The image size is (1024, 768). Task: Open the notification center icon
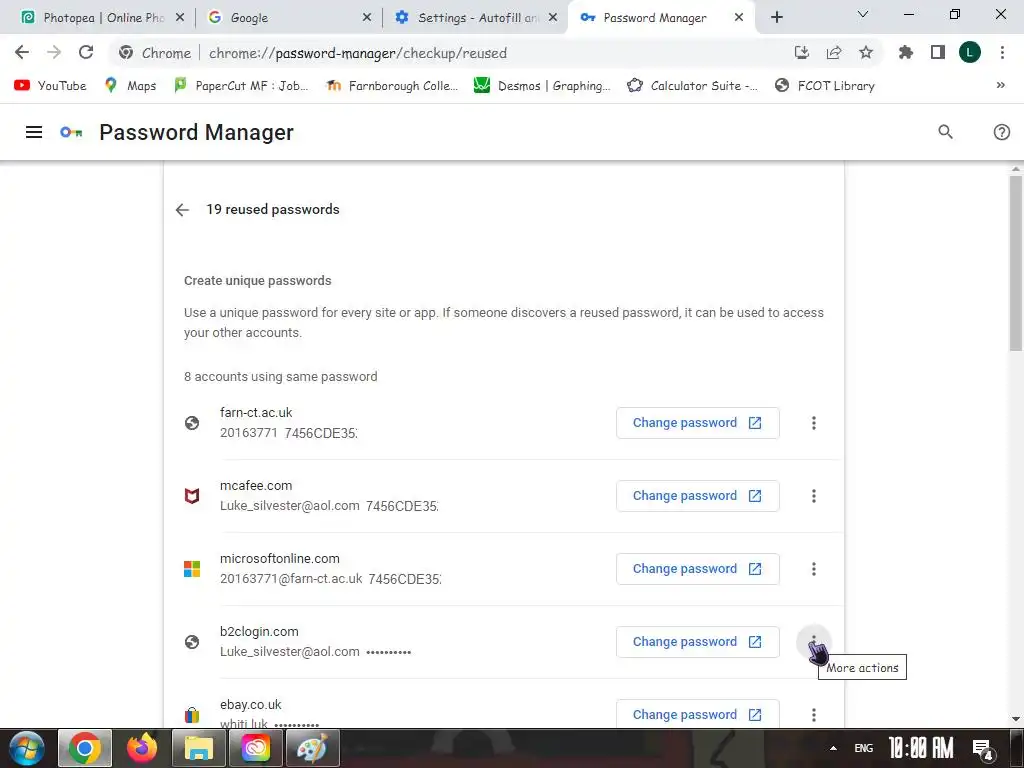pos(983,749)
